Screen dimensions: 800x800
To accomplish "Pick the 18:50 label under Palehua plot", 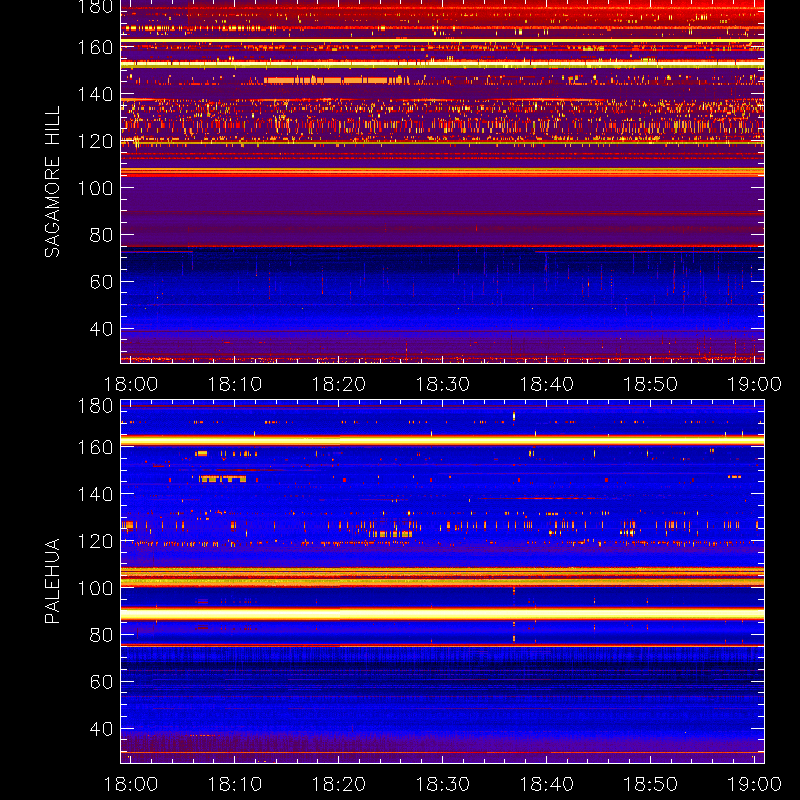I will click(651, 784).
